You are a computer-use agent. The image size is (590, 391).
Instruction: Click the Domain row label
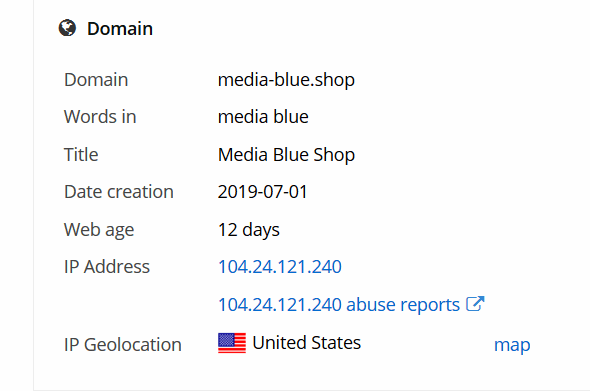click(96, 80)
